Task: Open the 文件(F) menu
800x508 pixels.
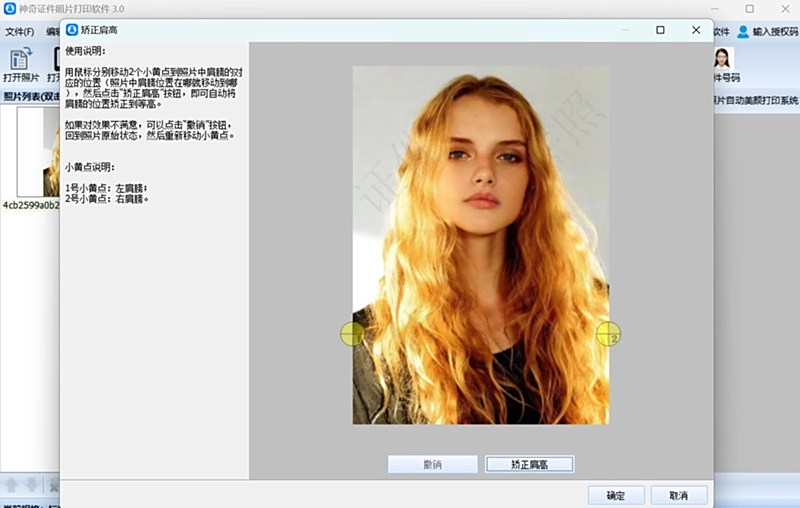Action: 19,32
